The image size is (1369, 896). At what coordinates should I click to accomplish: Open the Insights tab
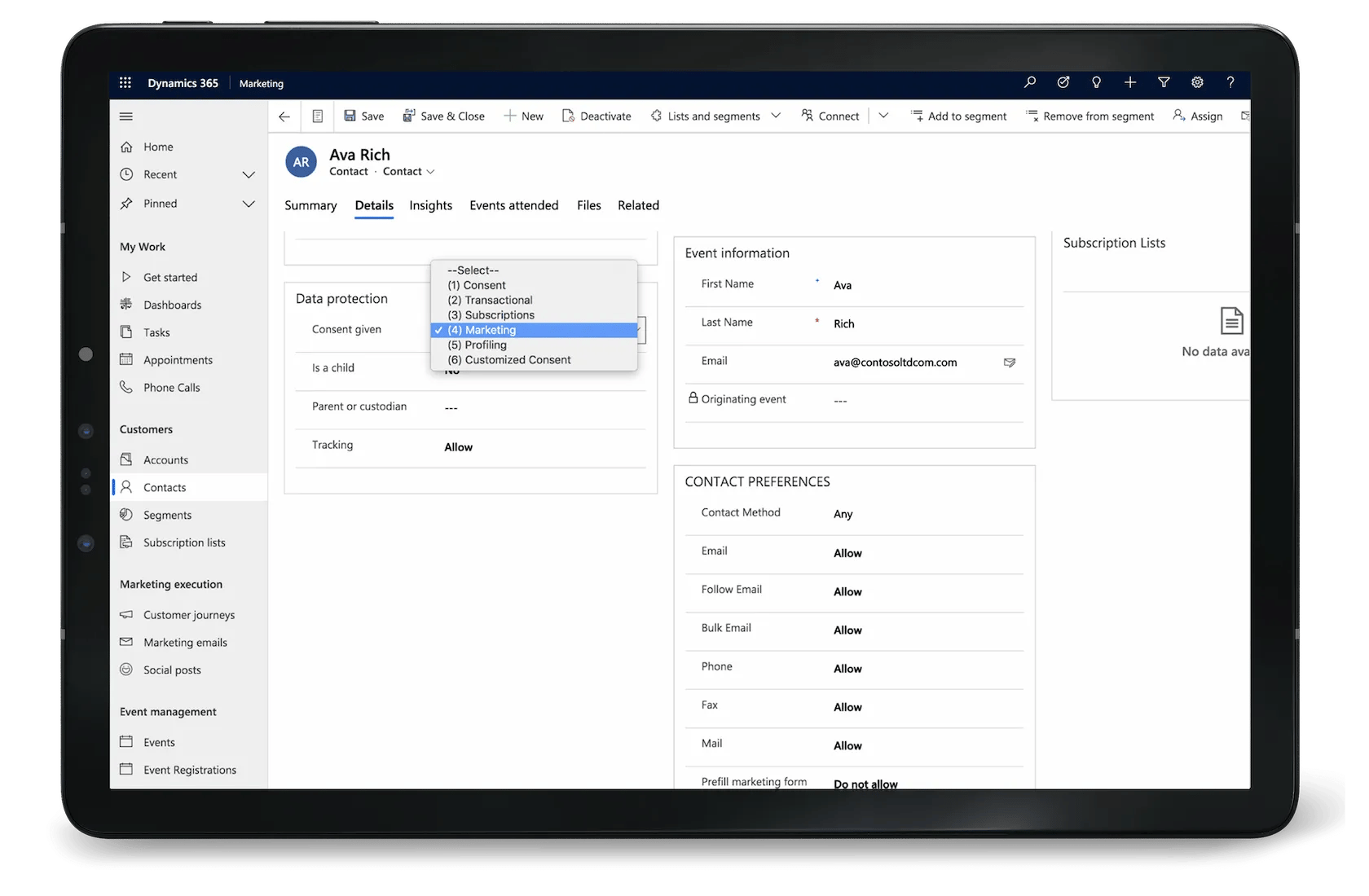coord(430,205)
